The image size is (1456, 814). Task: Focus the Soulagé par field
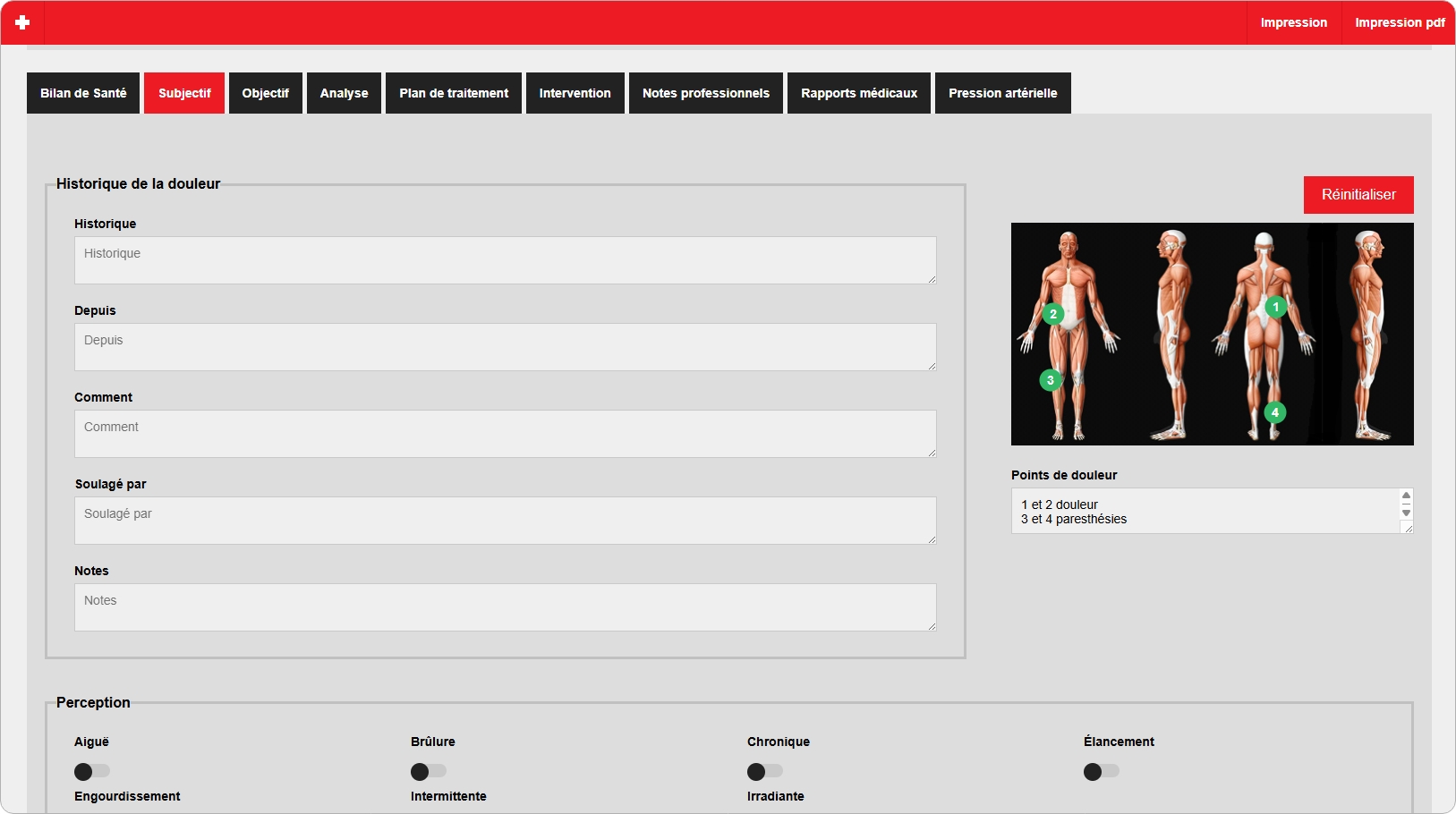click(x=506, y=521)
